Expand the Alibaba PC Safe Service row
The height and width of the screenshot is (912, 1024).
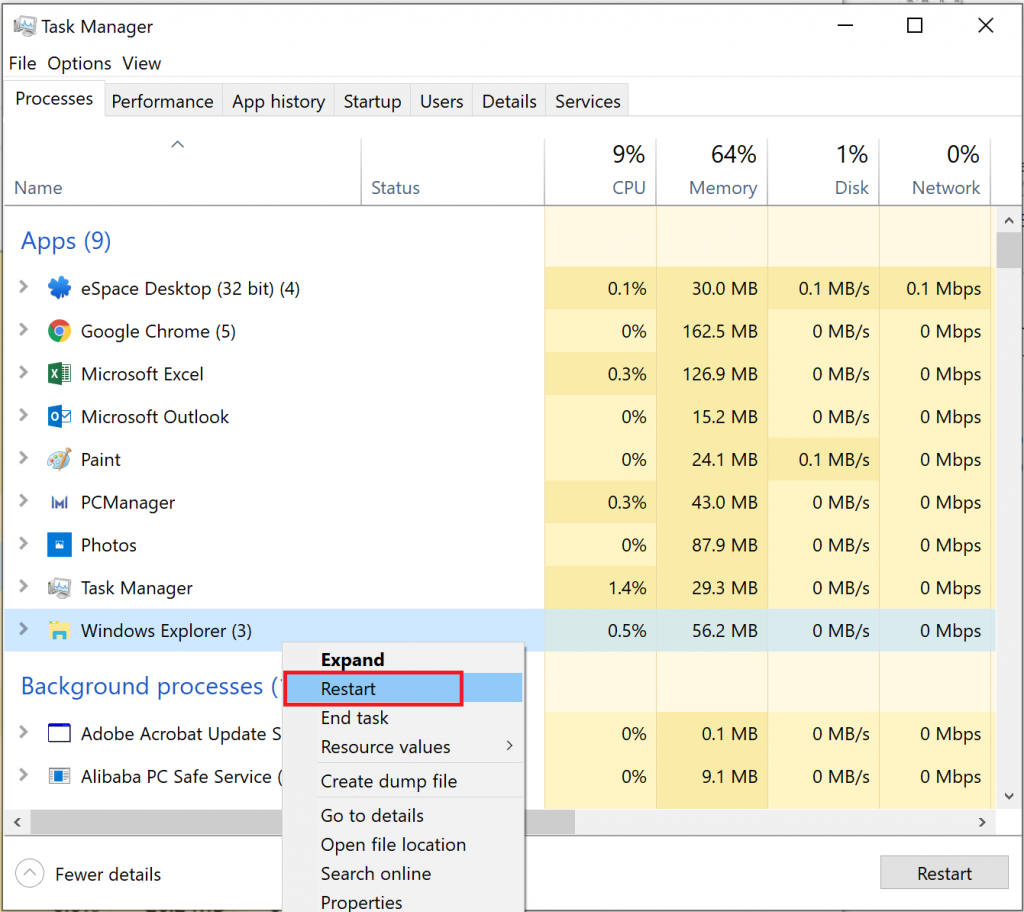click(x=24, y=775)
